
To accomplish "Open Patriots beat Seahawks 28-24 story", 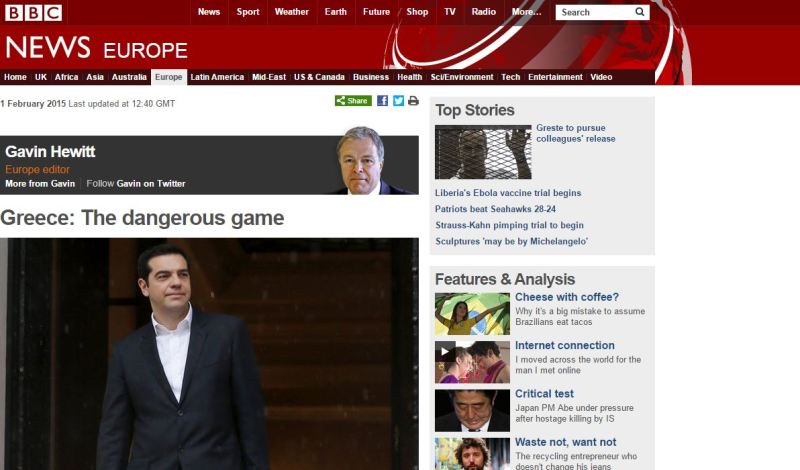I will click(495, 209).
